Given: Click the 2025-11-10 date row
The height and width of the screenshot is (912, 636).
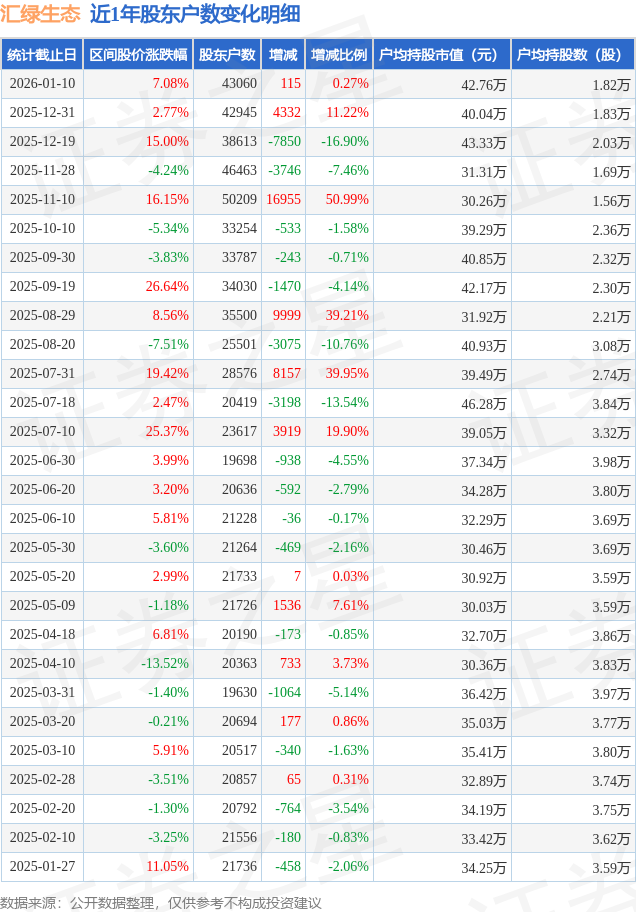Looking at the screenshot, I should click(x=42, y=200).
